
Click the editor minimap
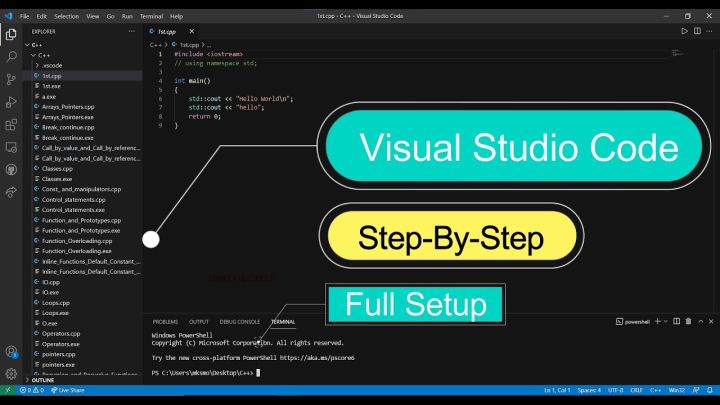pyautogui.click(x=677, y=54)
